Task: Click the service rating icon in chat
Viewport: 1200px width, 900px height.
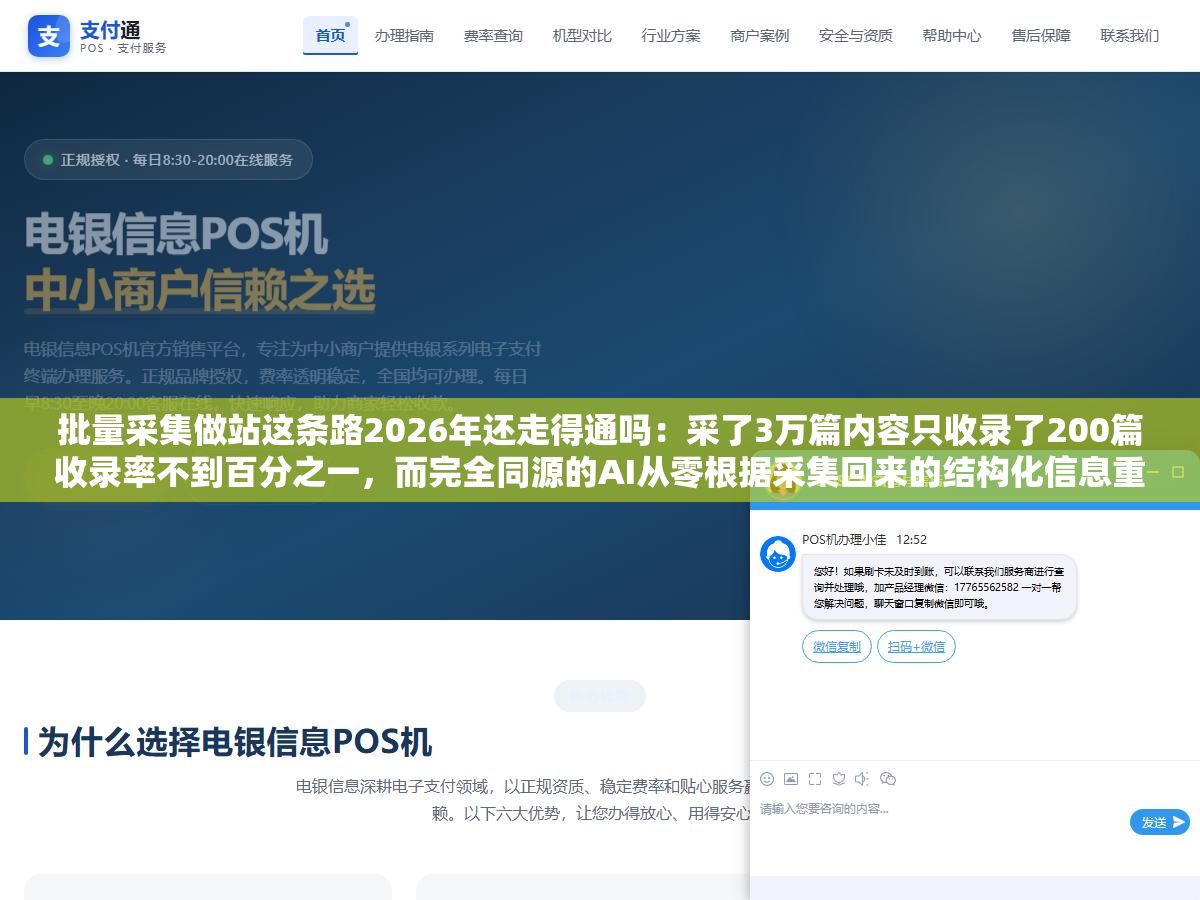Action: (839, 779)
